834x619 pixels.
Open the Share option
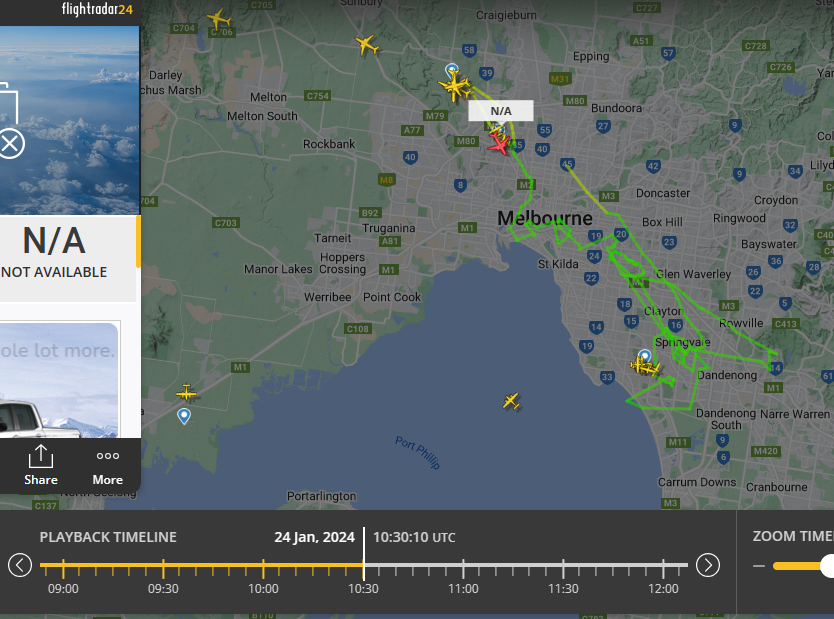(41, 465)
